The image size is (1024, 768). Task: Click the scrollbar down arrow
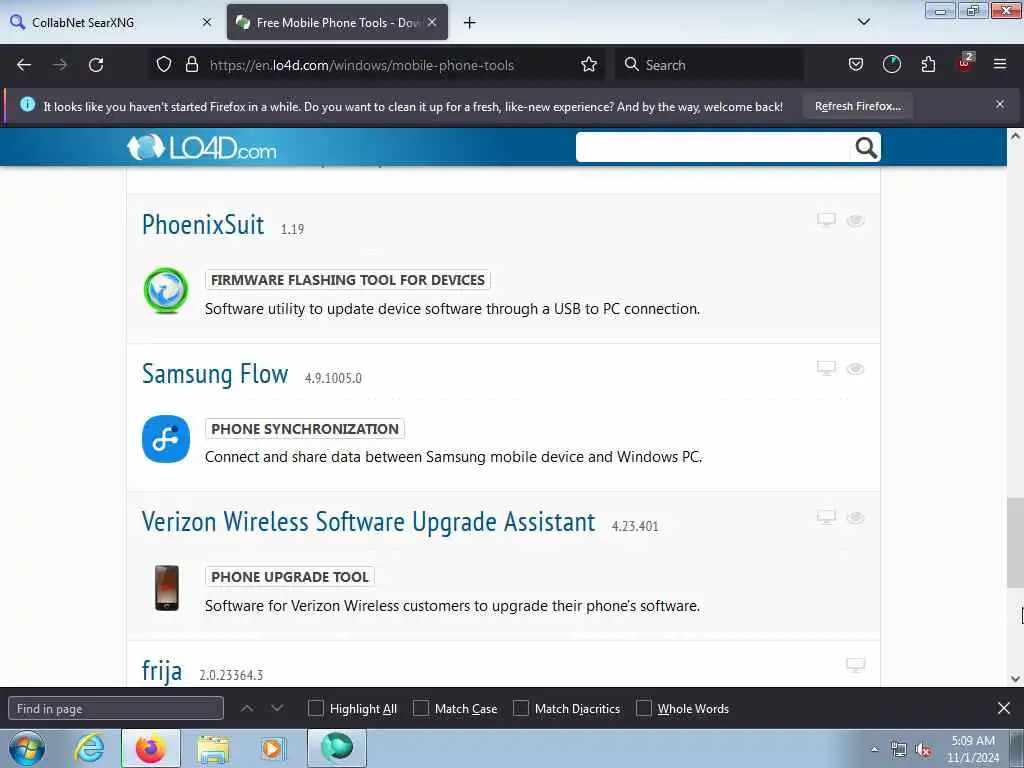[1015, 679]
